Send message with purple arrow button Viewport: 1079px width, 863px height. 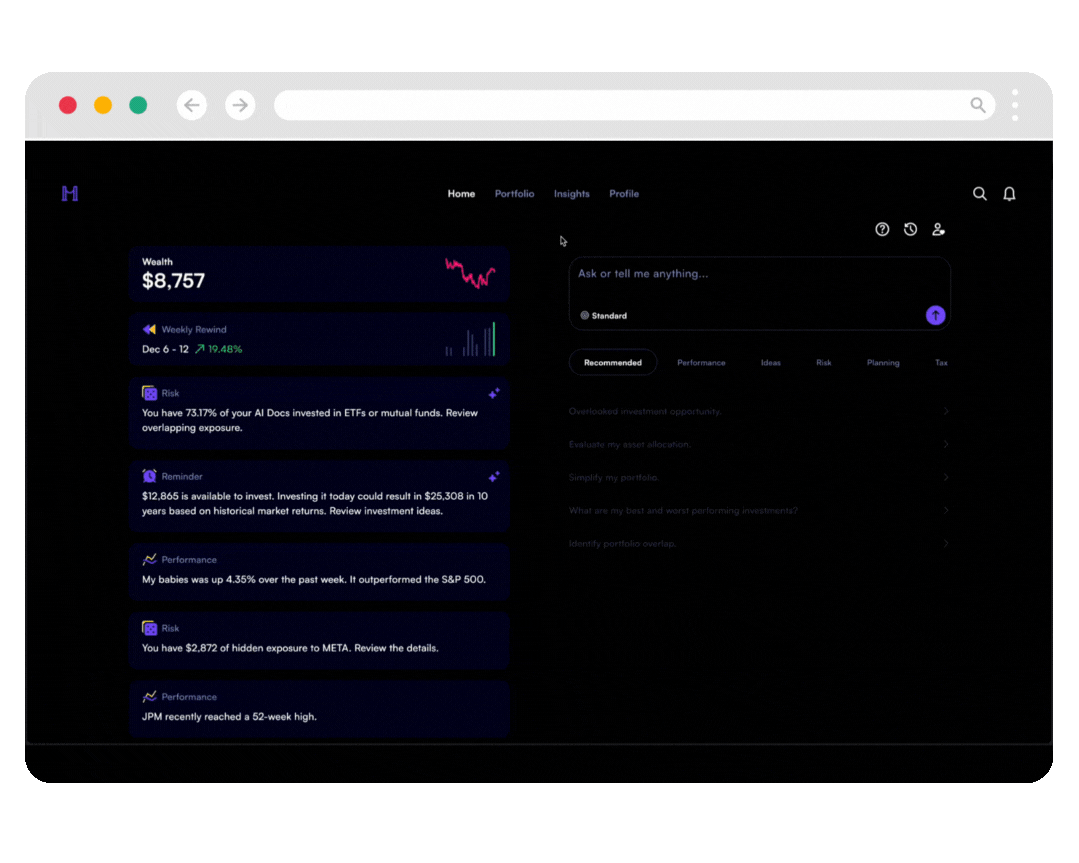point(934,315)
